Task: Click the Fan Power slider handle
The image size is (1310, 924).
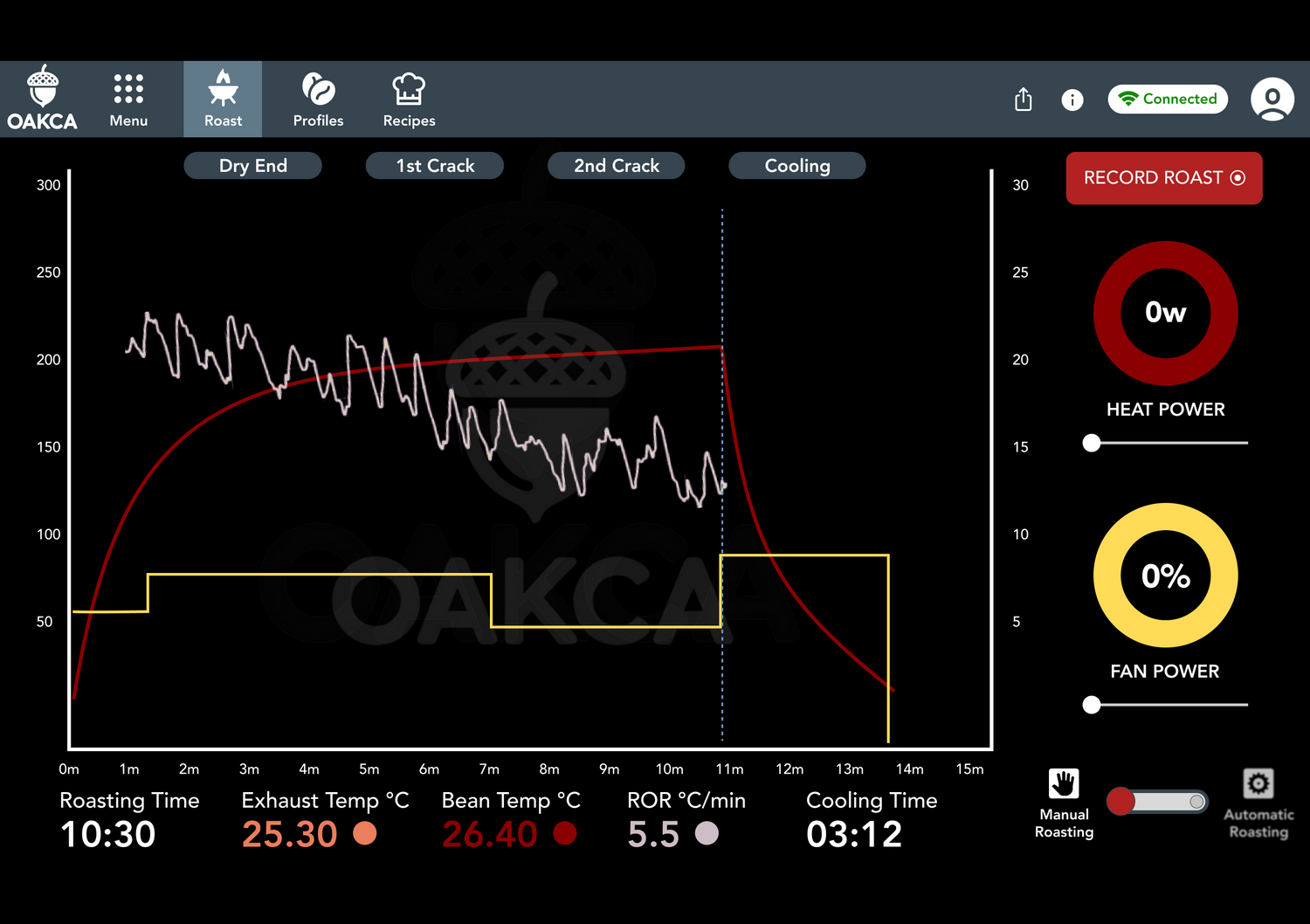Action: click(x=1092, y=705)
